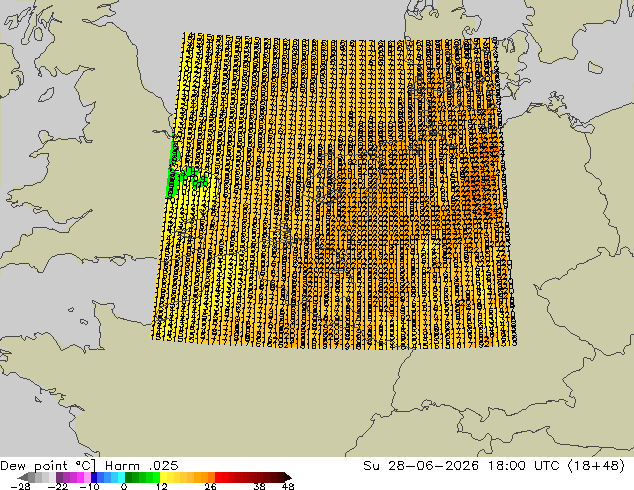Click the gray left arrow of the color scale

pyautogui.click(x=23, y=477)
